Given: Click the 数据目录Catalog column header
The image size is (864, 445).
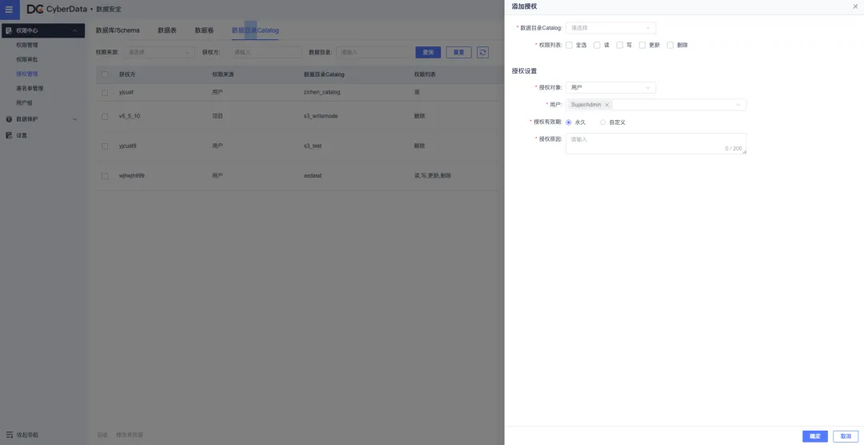Looking at the screenshot, I should tap(324, 74).
